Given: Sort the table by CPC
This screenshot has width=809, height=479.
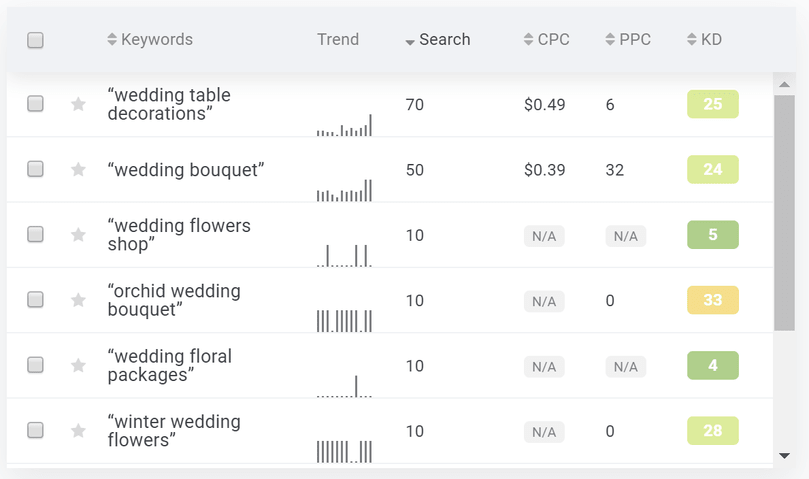Looking at the screenshot, I should pyautogui.click(x=546, y=39).
